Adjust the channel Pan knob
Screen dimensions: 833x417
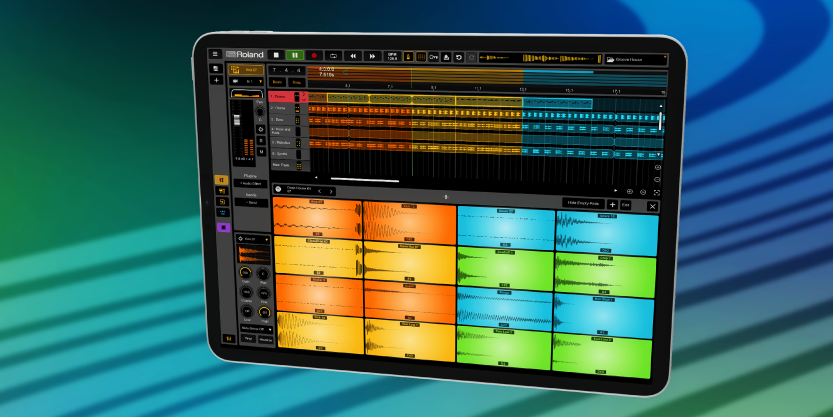pyautogui.click(x=259, y=112)
